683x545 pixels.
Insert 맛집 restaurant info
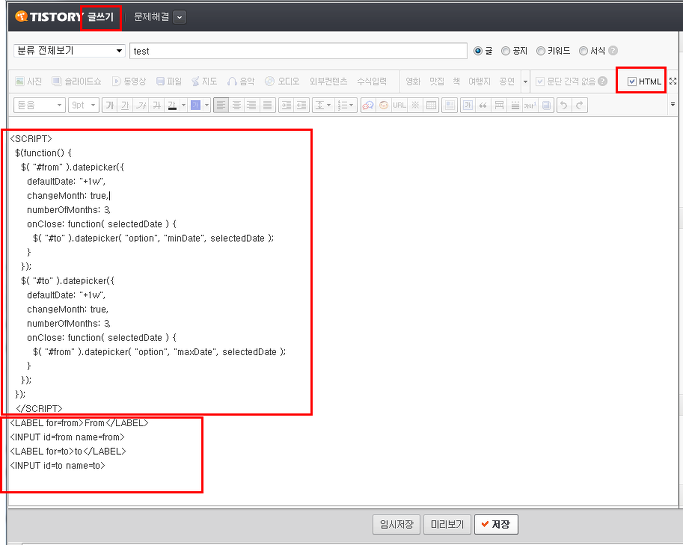tap(436, 81)
